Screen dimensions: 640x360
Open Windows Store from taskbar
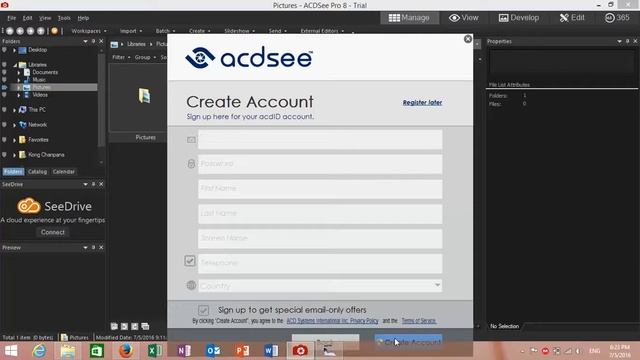pos(97,351)
